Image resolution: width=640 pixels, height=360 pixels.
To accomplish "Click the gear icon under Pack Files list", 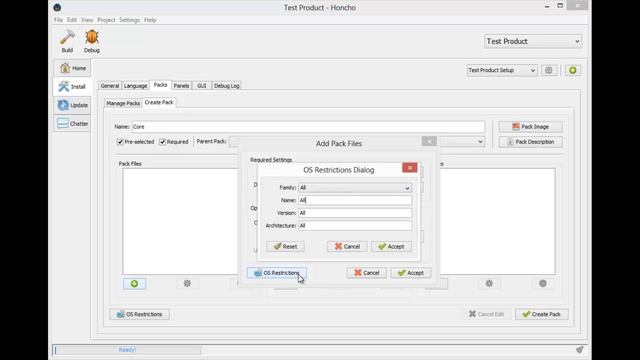I will click(187, 283).
